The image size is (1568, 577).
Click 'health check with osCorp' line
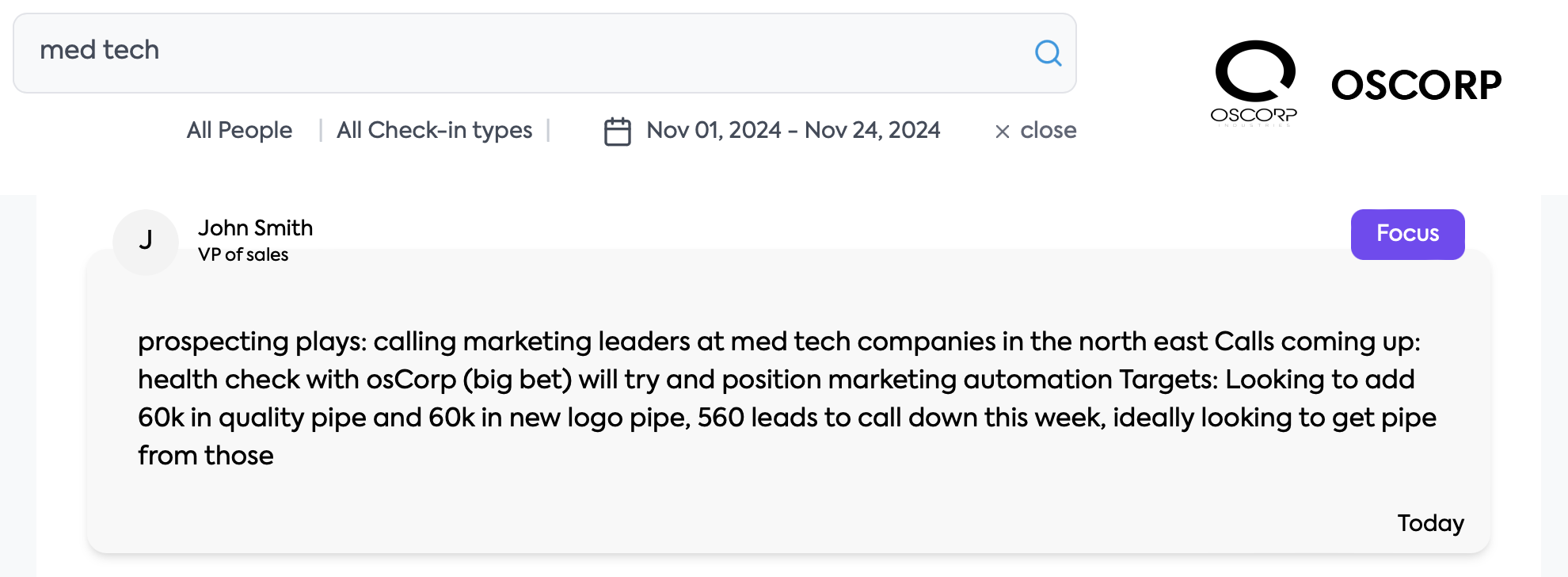(297, 380)
